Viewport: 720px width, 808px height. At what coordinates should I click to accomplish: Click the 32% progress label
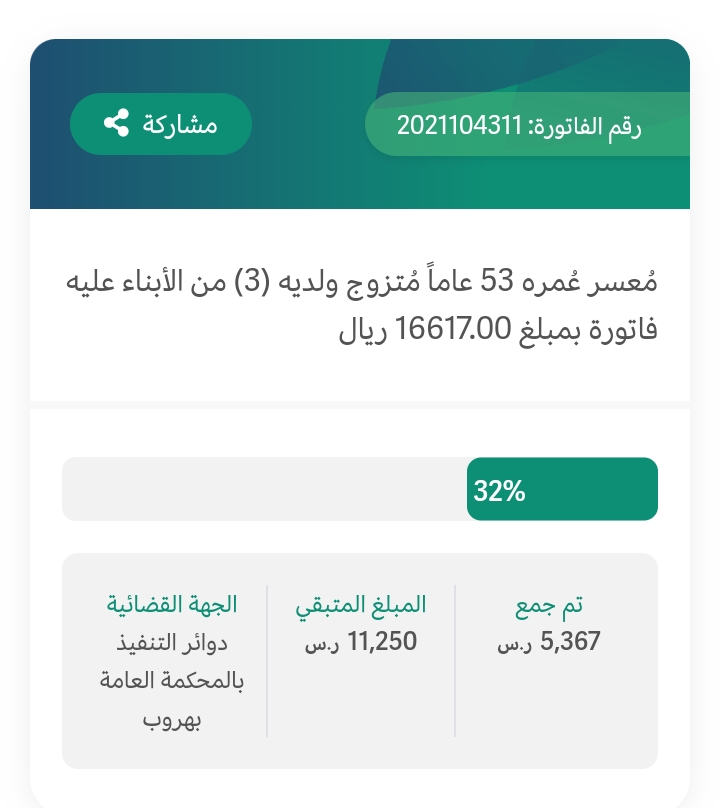click(x=499, y=491)
